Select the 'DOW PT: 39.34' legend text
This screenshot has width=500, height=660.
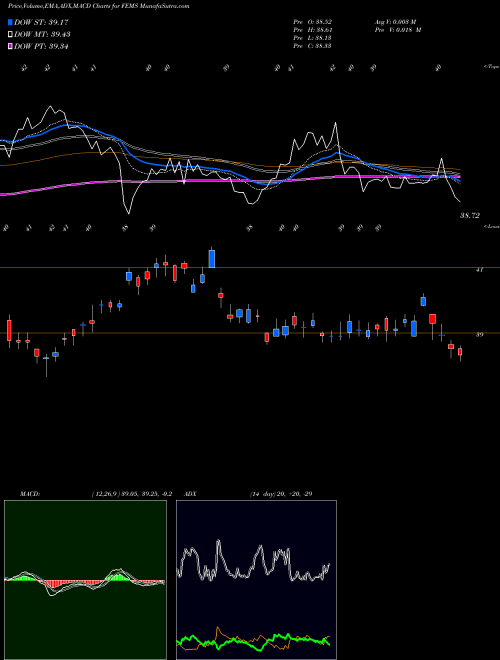[41, 46]
